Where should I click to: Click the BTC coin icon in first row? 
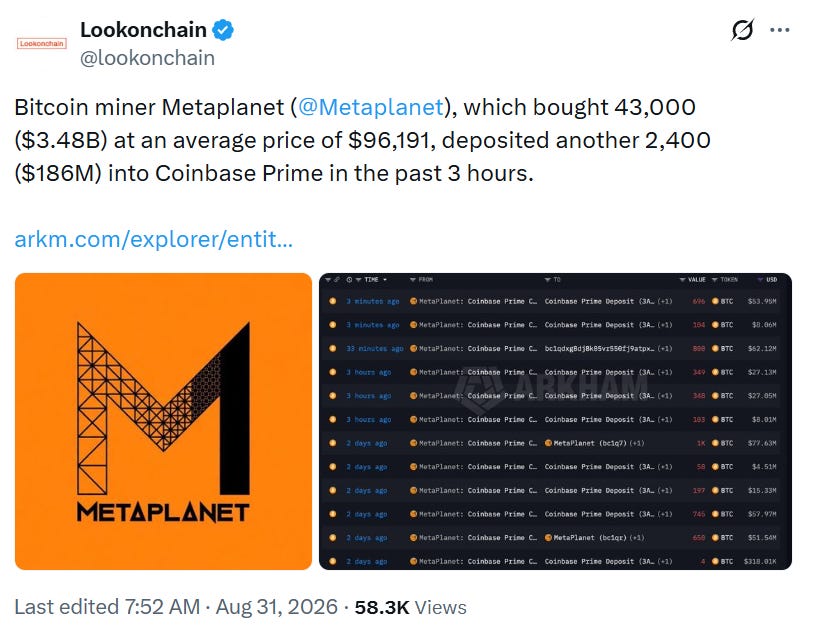tap(715, 301)
